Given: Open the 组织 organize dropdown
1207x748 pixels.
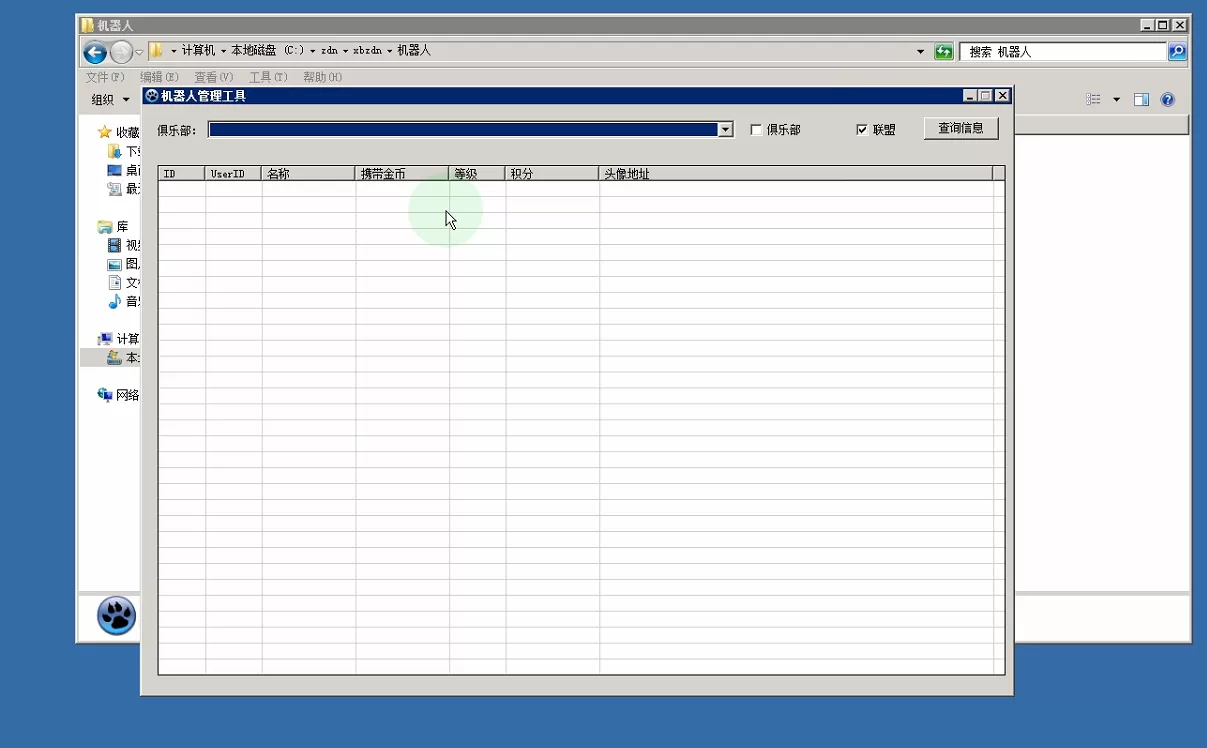Looking at the screenshot, I should pyautogui.click(x=110, y=100).
